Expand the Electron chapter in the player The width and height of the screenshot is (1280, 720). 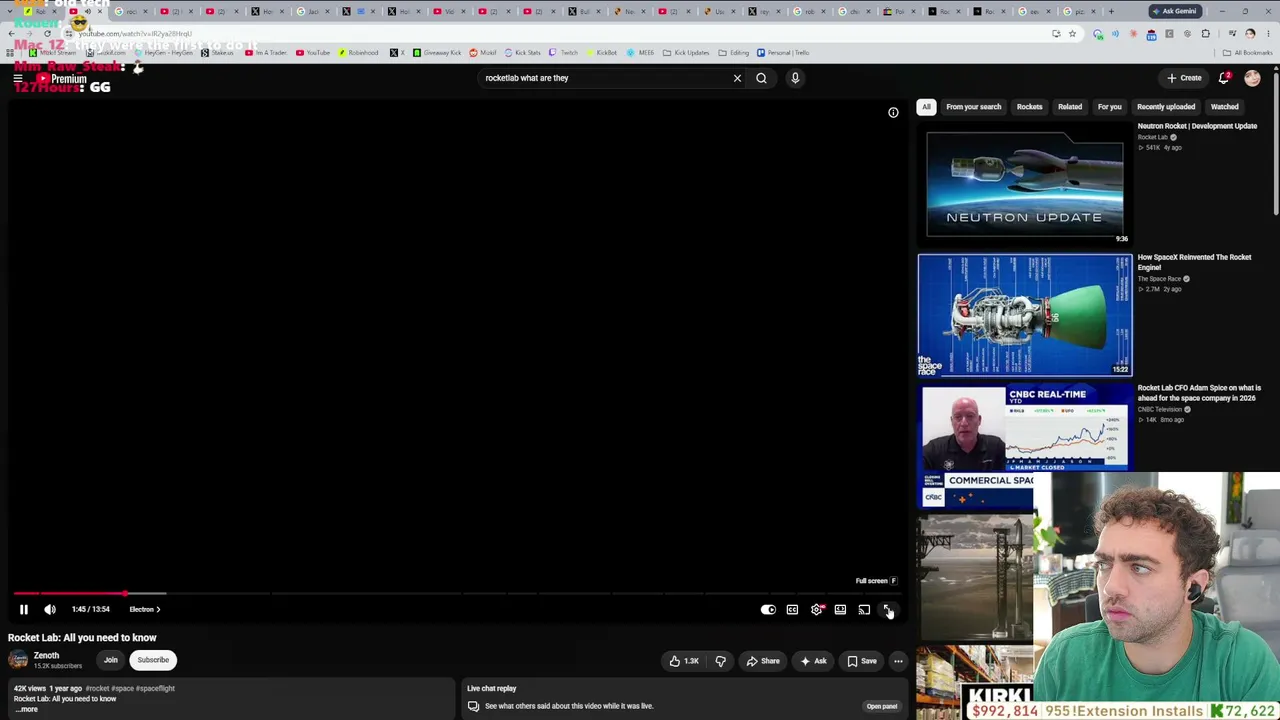click(x=144, y=609)
